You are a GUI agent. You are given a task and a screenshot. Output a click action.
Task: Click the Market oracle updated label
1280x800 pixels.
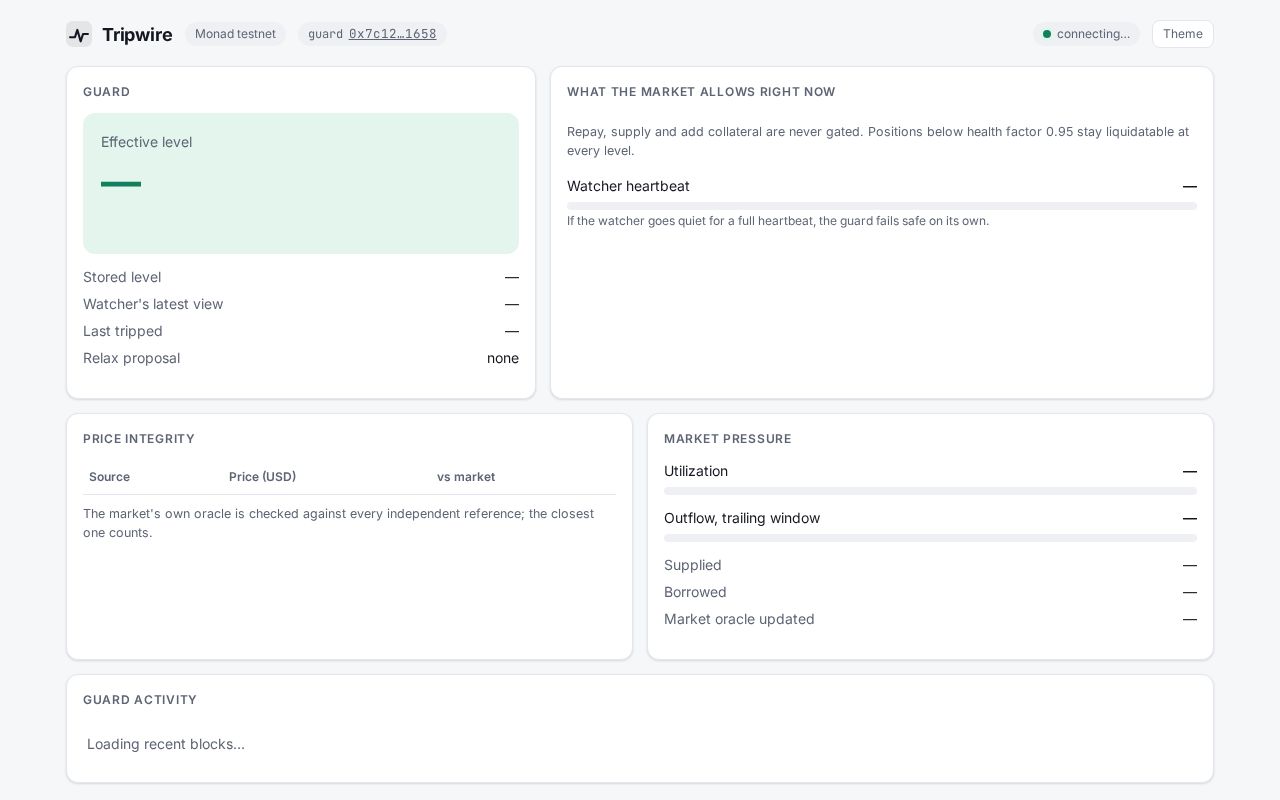click(x=739, y=619)
